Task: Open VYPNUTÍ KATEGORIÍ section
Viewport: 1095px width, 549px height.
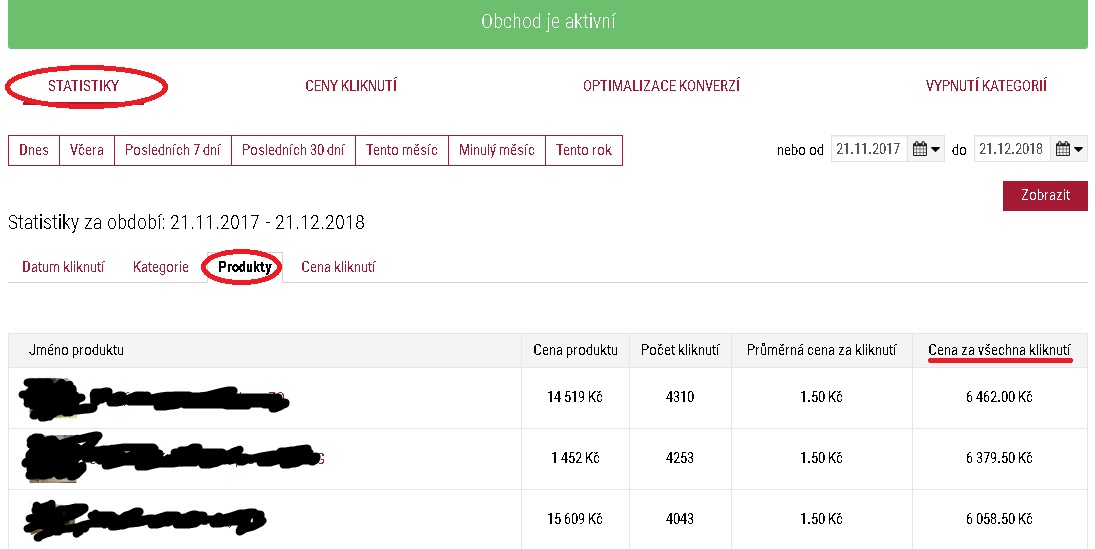Action: pos(986,86)
